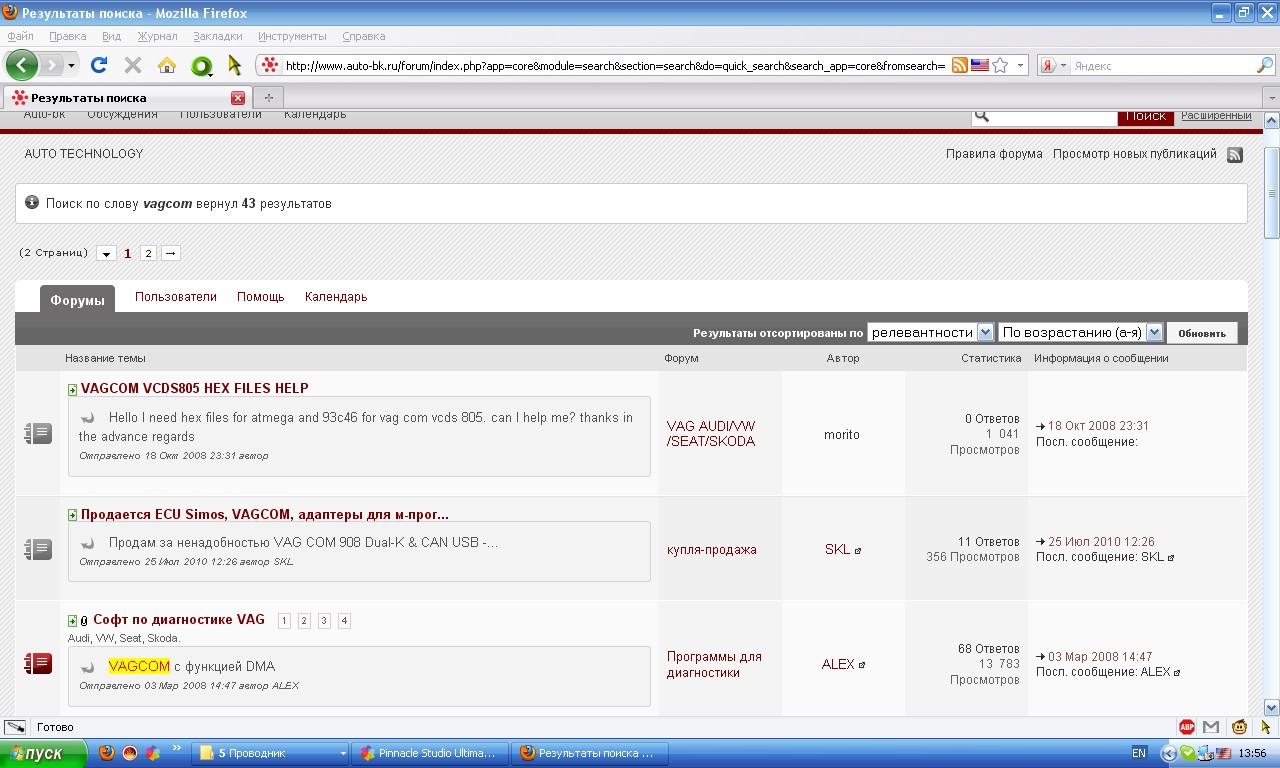Click the Firefox quick launch icon on taskbar

tap(107, 753)
